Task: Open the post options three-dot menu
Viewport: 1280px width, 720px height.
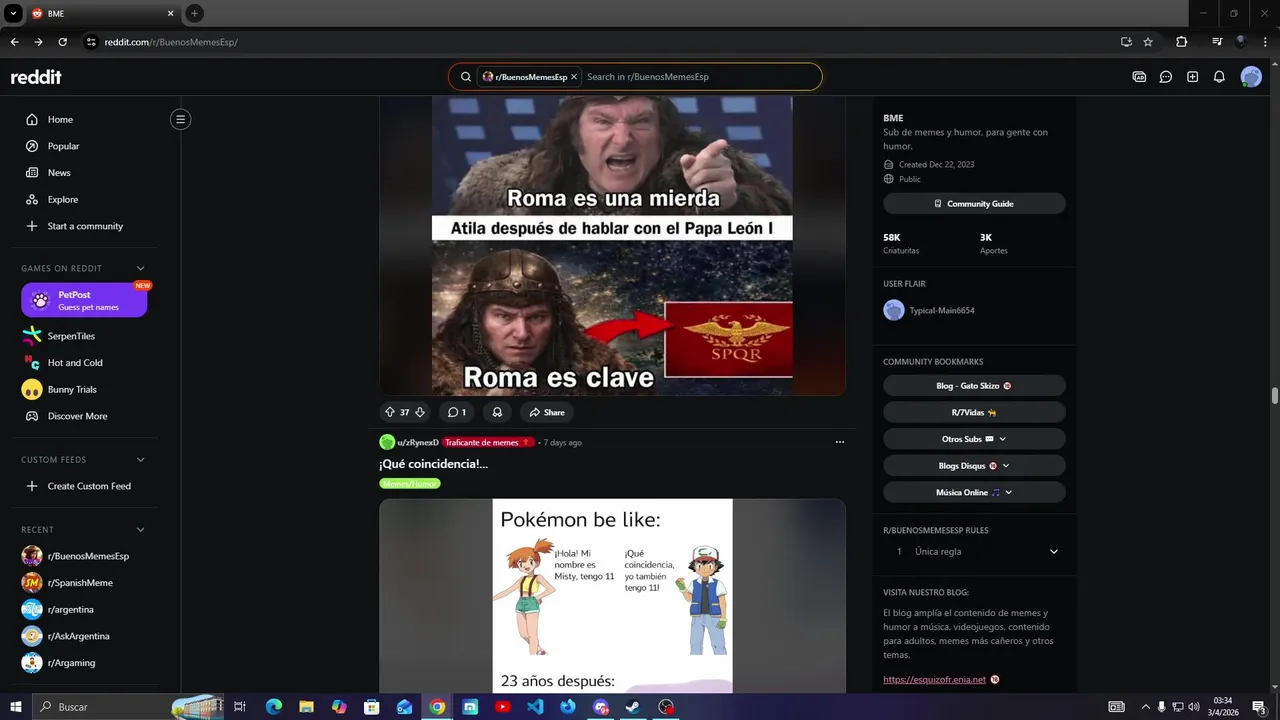Action: [839, 442]
